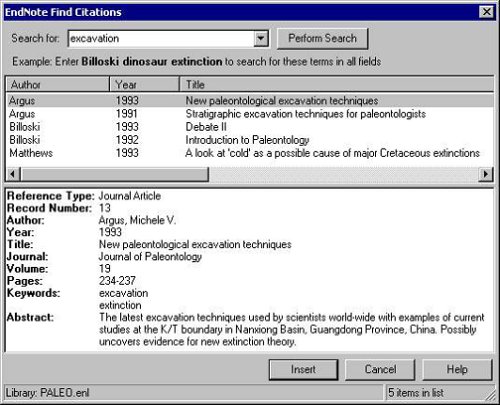The height and width of the screenshot is (405, 500).
Task: Select Argus 1991 Stratigraphic excavation row
Action: pos(250,114)
